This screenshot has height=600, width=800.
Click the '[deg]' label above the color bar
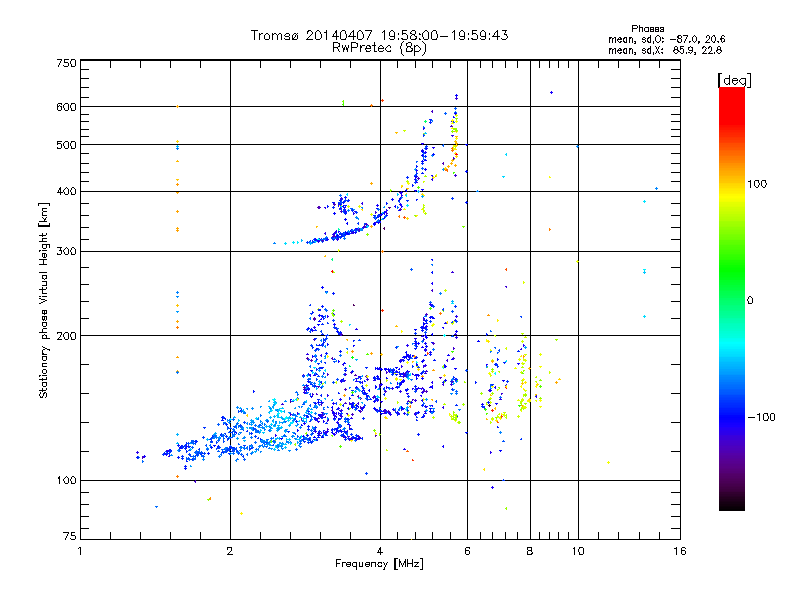tap(734, 80)
